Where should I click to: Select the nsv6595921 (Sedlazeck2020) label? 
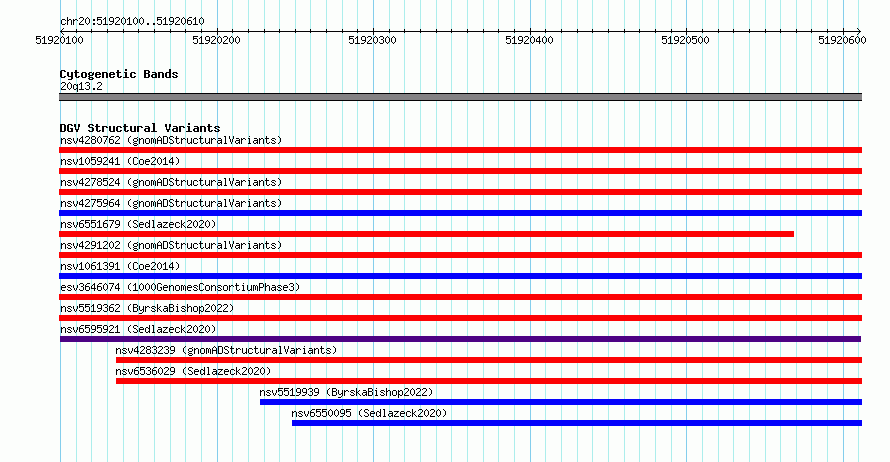[x=138, y=329]
